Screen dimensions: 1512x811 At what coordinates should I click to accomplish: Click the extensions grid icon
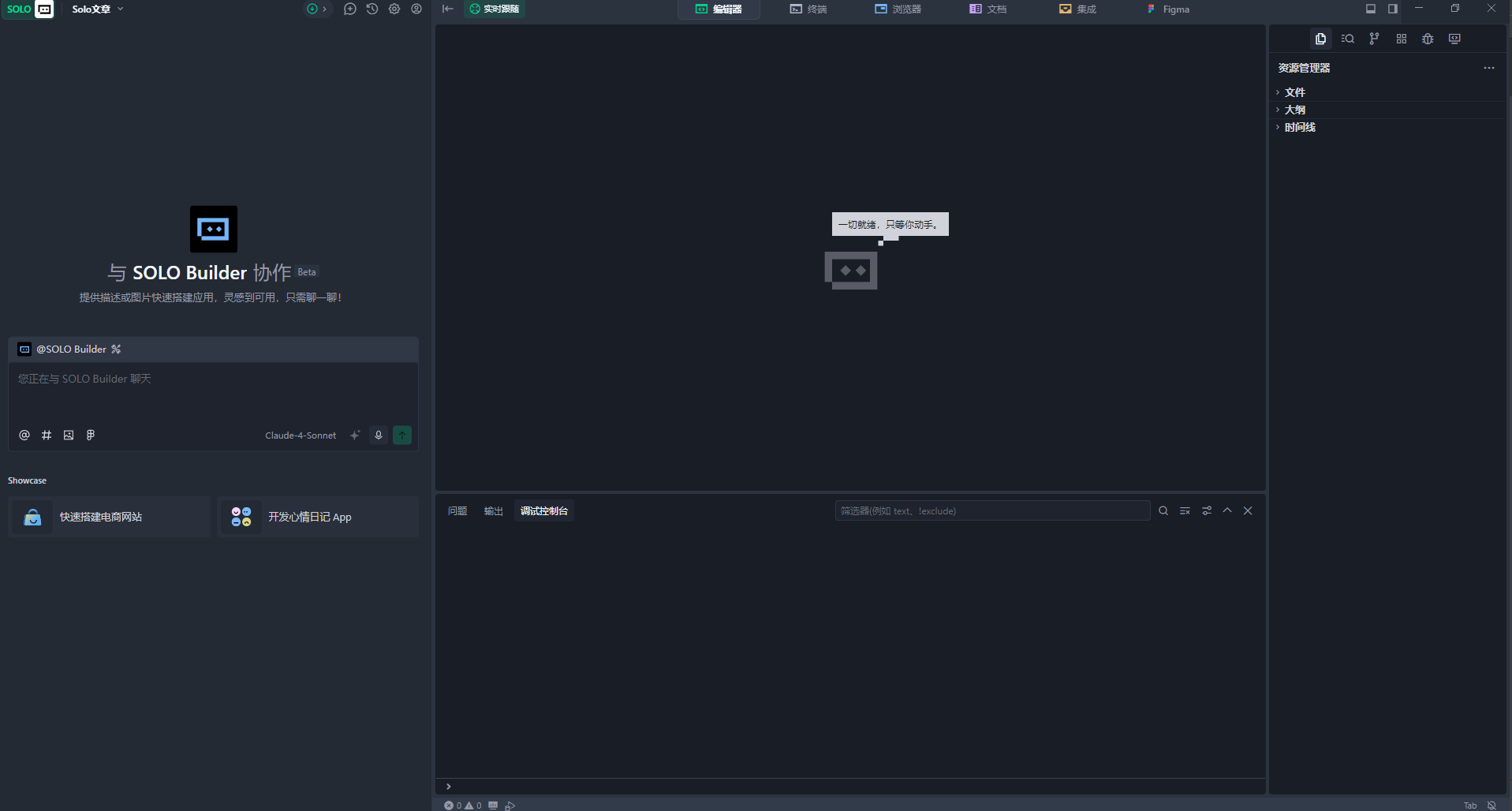pos(1401,39)
